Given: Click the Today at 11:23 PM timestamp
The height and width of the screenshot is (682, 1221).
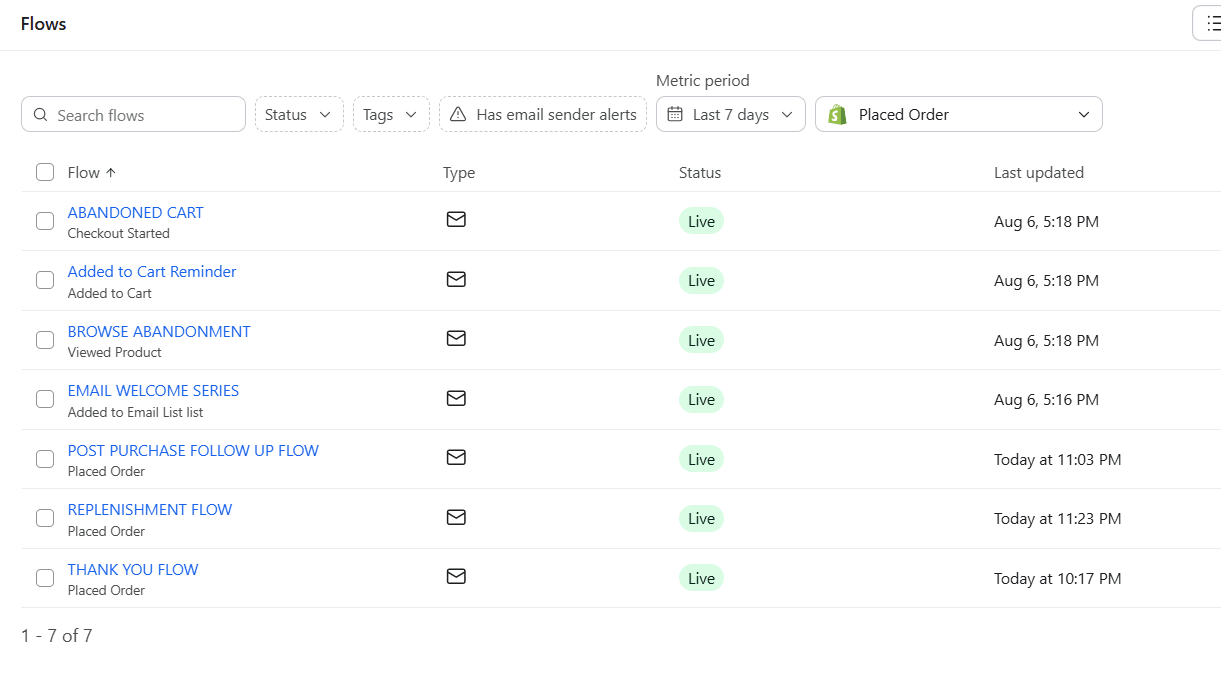Looking at the screenshot, I should tap(1058, 519).
